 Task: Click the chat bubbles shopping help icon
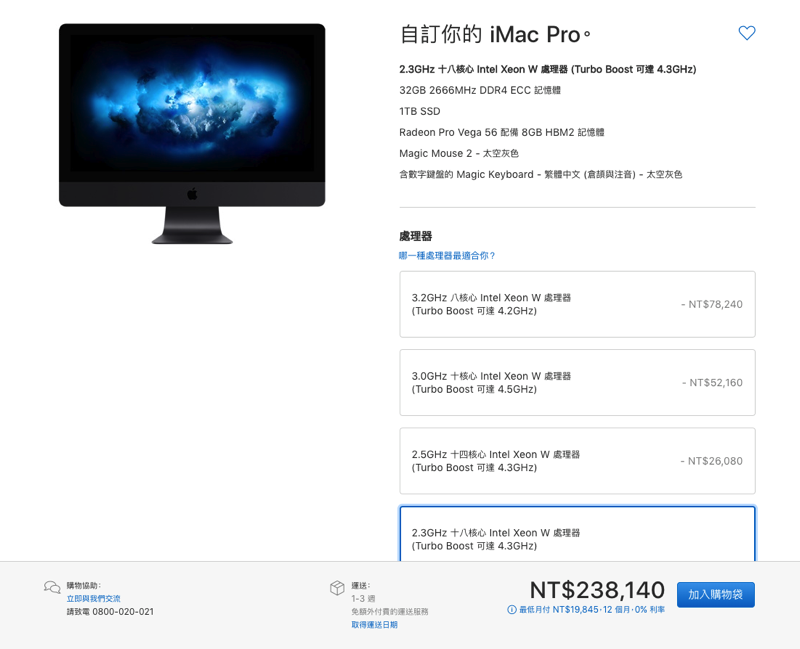[52, 587]
